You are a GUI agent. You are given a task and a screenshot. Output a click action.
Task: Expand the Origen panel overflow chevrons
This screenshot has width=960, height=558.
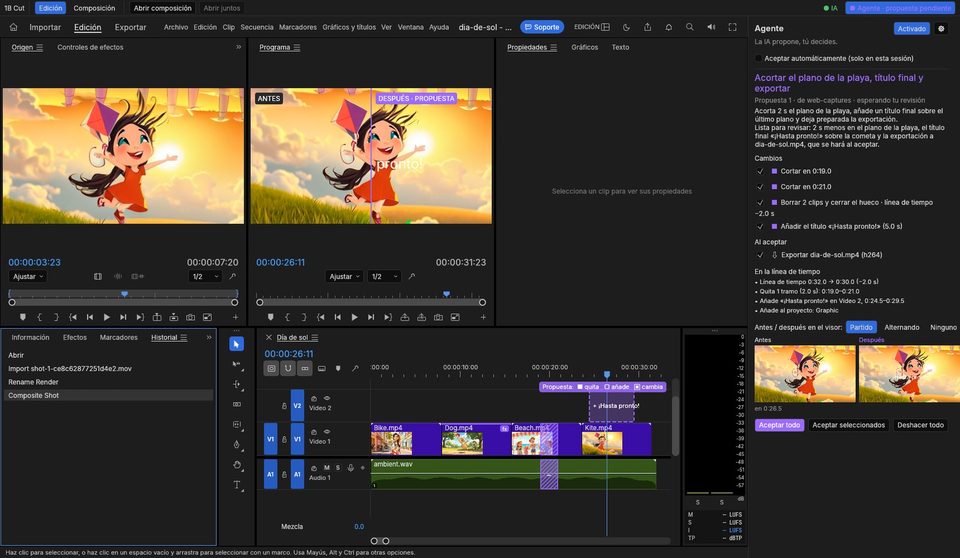coord(238,47)
